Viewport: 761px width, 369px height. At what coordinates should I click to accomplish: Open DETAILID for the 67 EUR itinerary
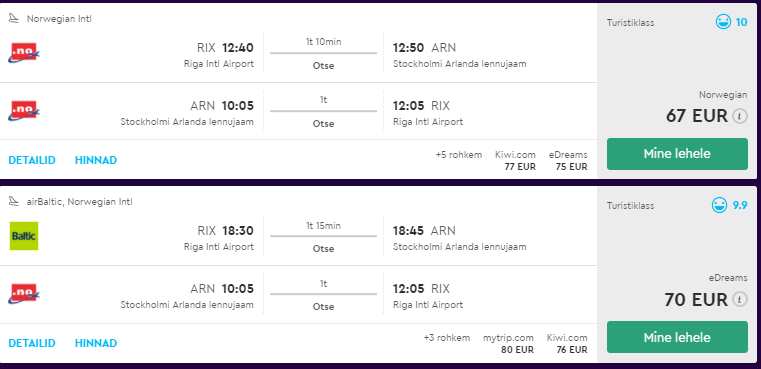coord(32,160)
